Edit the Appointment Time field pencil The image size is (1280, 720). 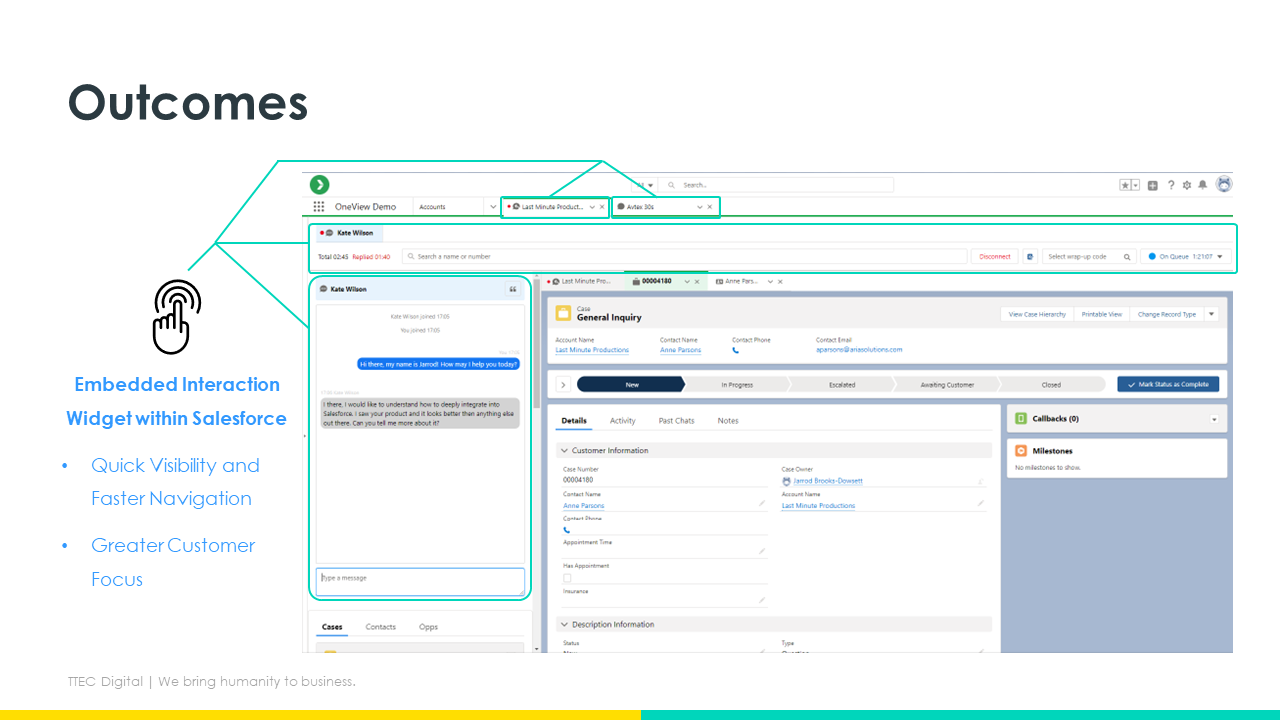pyautogui.click(x=761, y=551)
